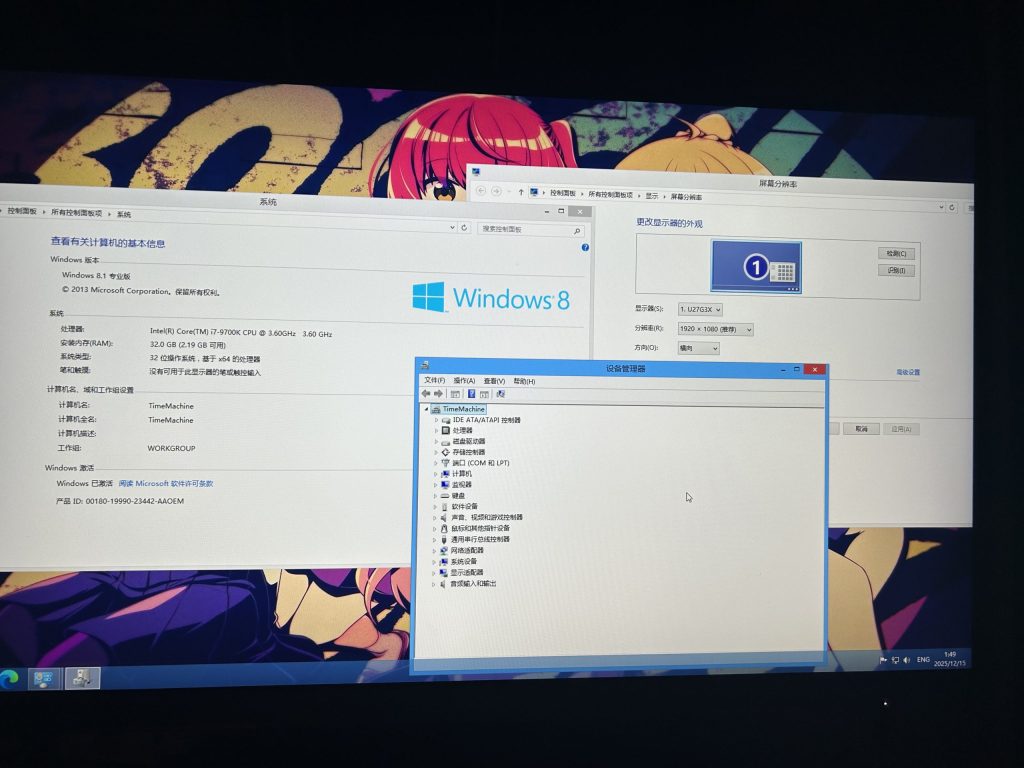
Task: Click refresh icon beside System address bar
Action: click(464, 228)
